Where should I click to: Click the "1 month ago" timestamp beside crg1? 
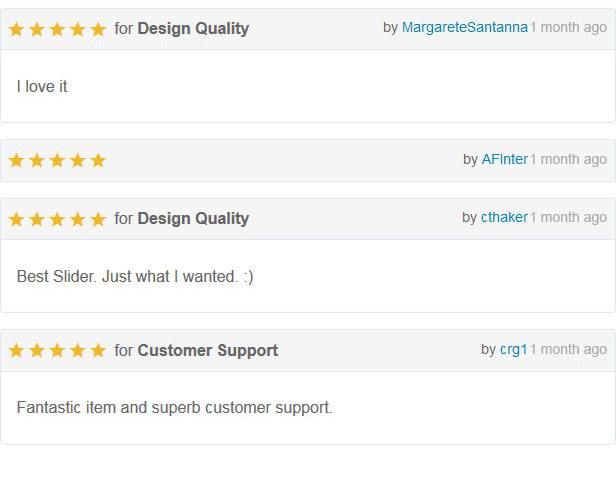click(x=568, y=349)
